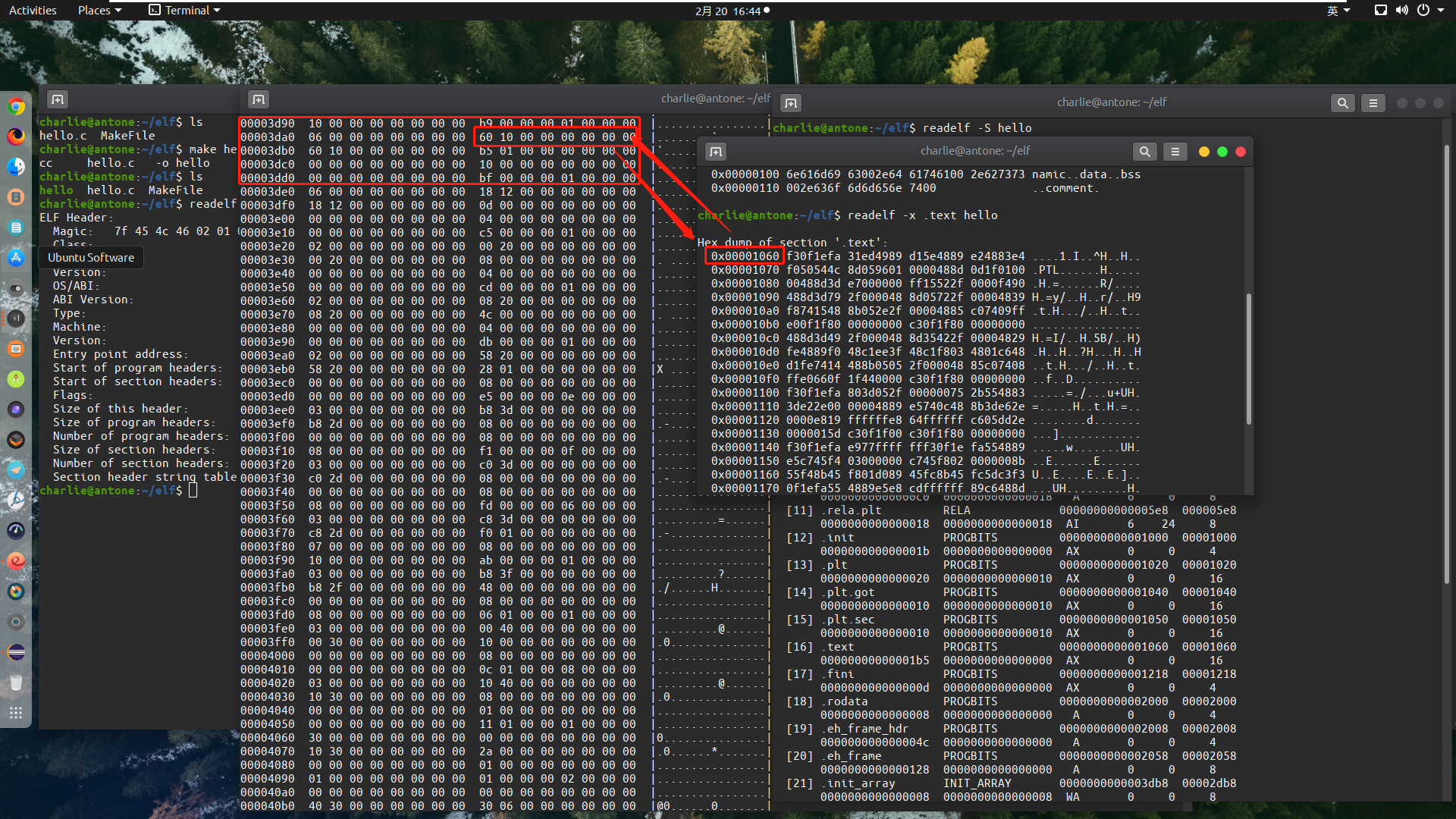Open the 英 input language switcher
The image size is (1456, 819).
pyautogui.click(x=1338, y=10)
